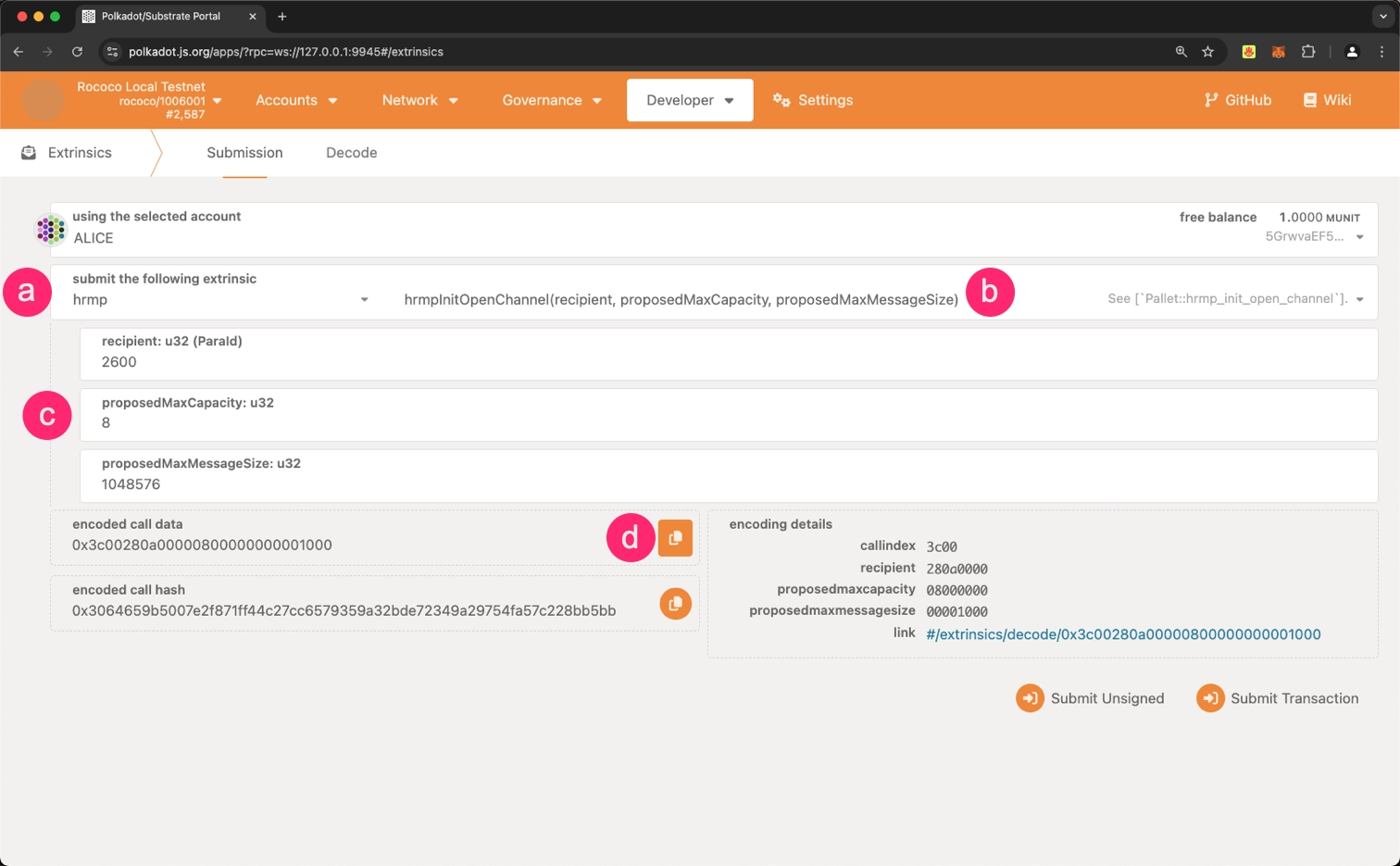Copy the encoded call data
The image size is (1400, 866).
[675, 538]
